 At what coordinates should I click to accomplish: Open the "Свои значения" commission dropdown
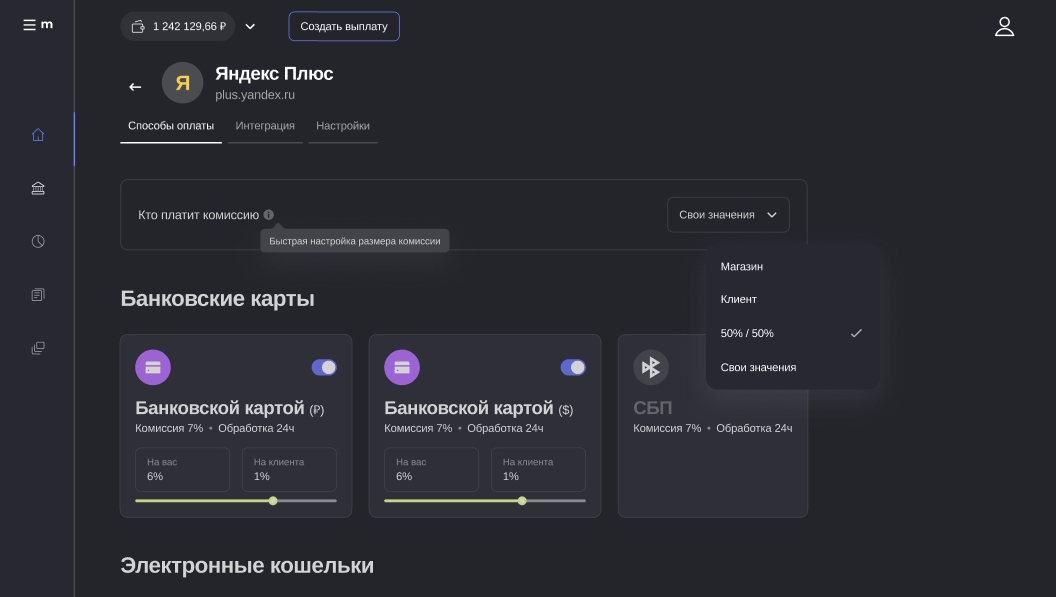(x=728, y=215)
